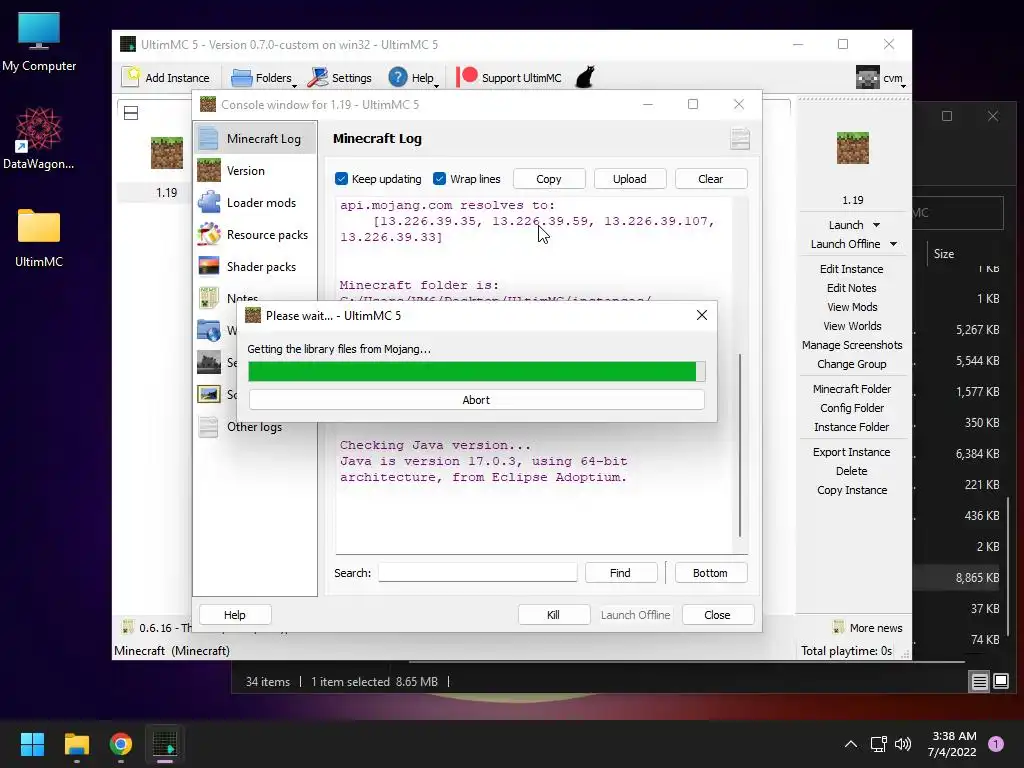Open the Other logs page
The image size is (1024, 768).
click(x=255, y=426)
